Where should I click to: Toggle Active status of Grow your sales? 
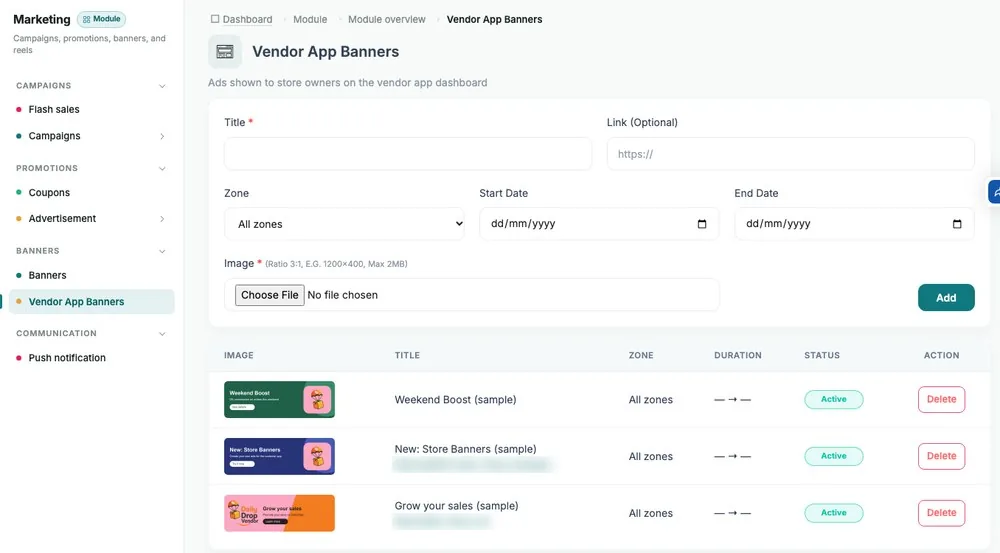[x=834, y=513]
